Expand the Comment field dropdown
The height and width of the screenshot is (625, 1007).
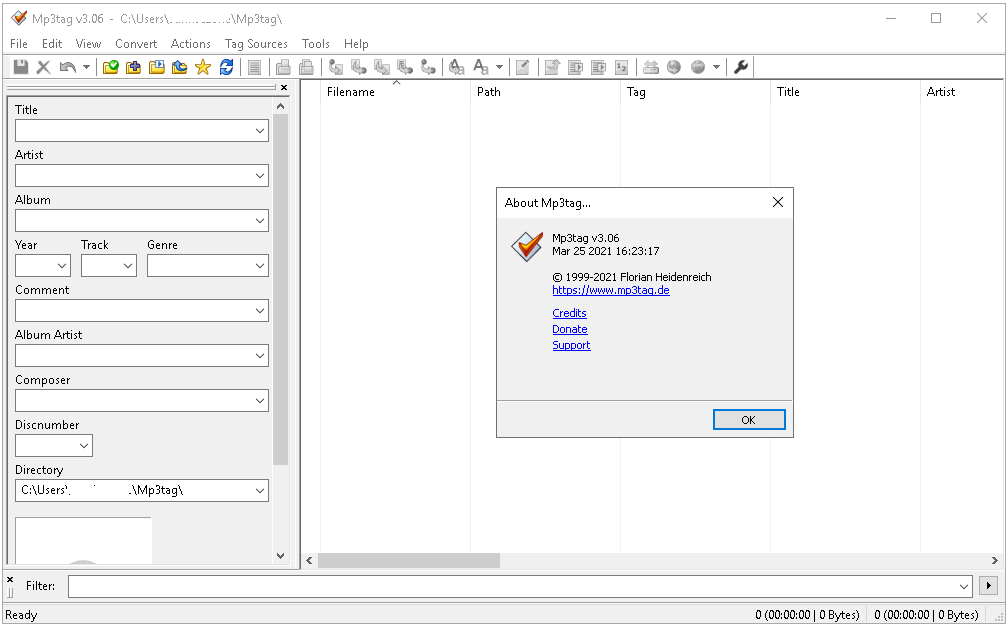pos(259,311)
